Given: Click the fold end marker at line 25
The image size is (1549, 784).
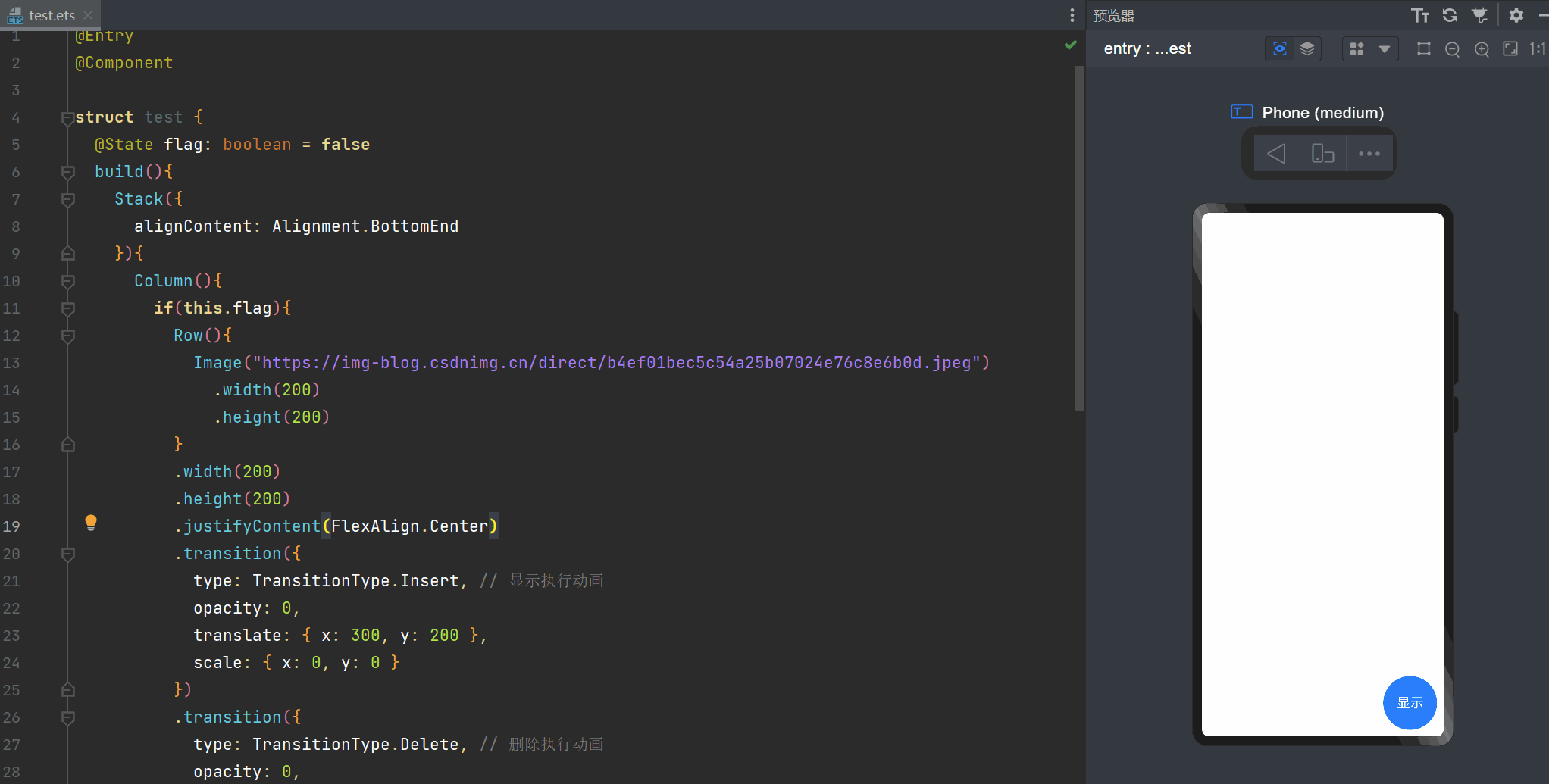Looking at the screenshot, I should [x=67, y=690].
